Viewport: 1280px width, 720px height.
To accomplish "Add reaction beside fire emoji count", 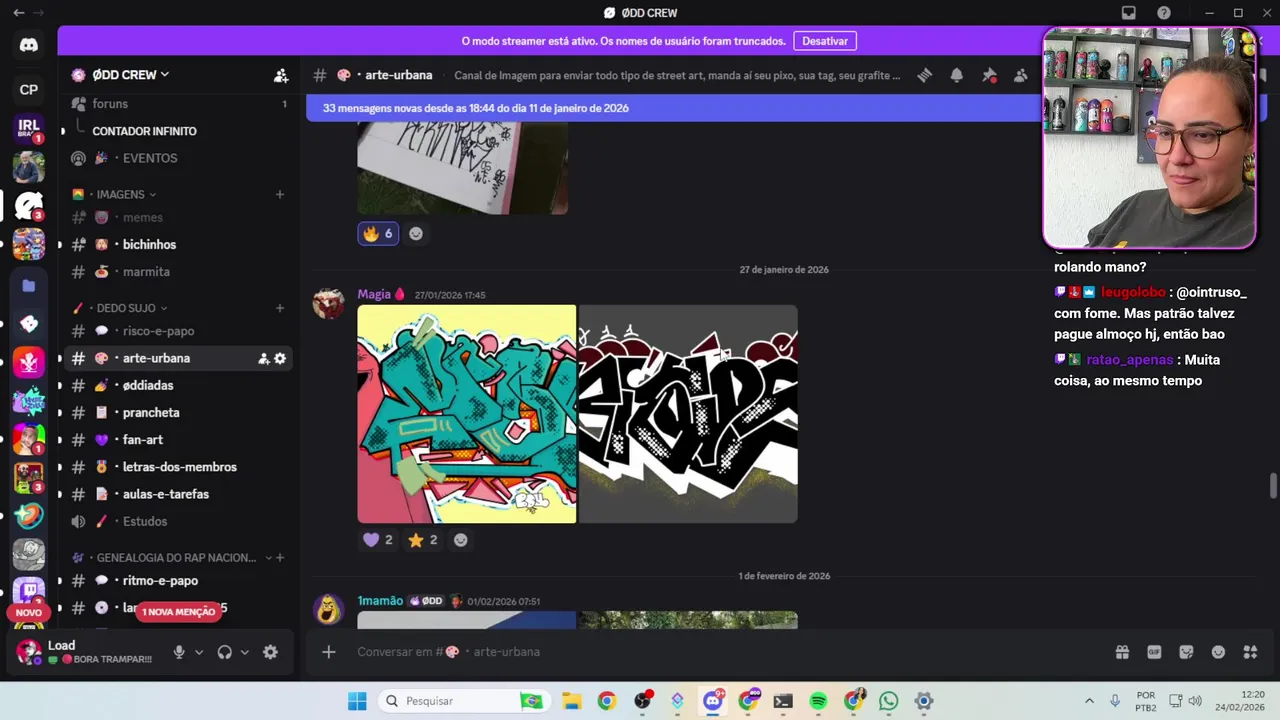I will click(x=416, y=234).
